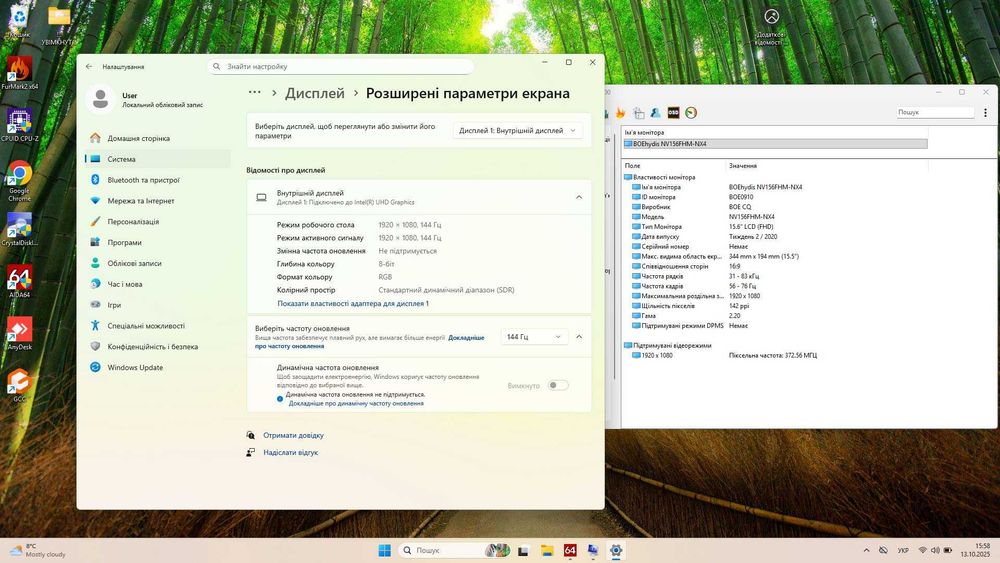Open Home page in Settings sidebar
Viewport: 1000px width, 563px height.
point(157,138)
